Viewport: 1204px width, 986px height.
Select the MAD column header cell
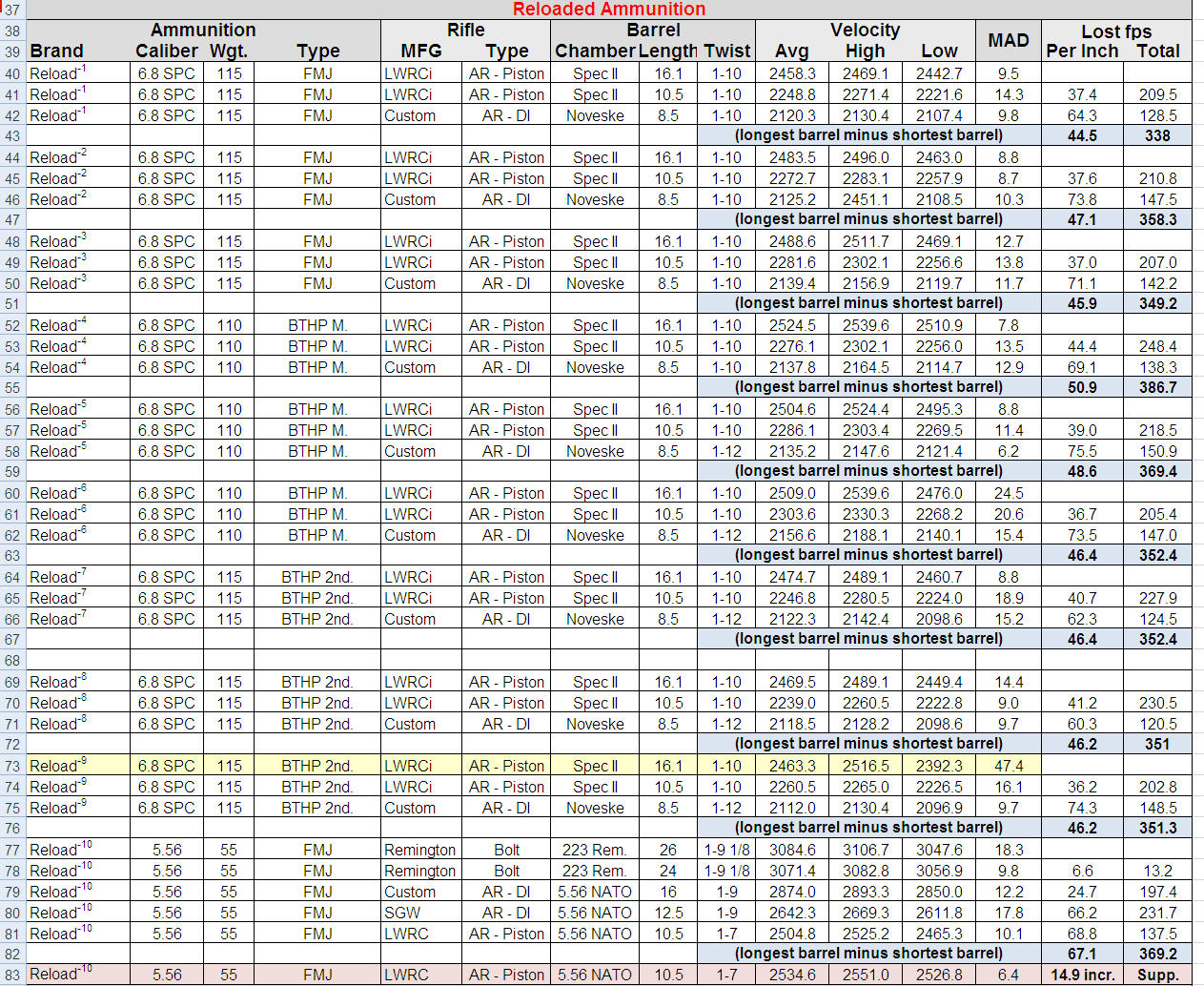point(1008,40)
